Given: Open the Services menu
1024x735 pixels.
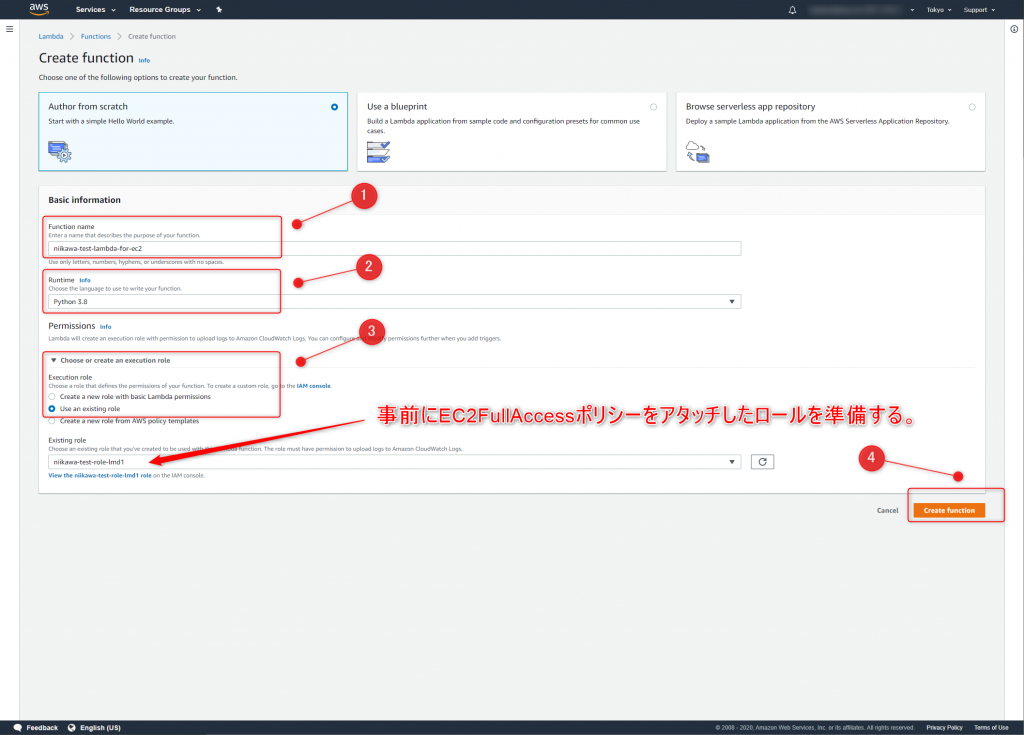Looking at the screenshot, I should [x=95, y=10].
